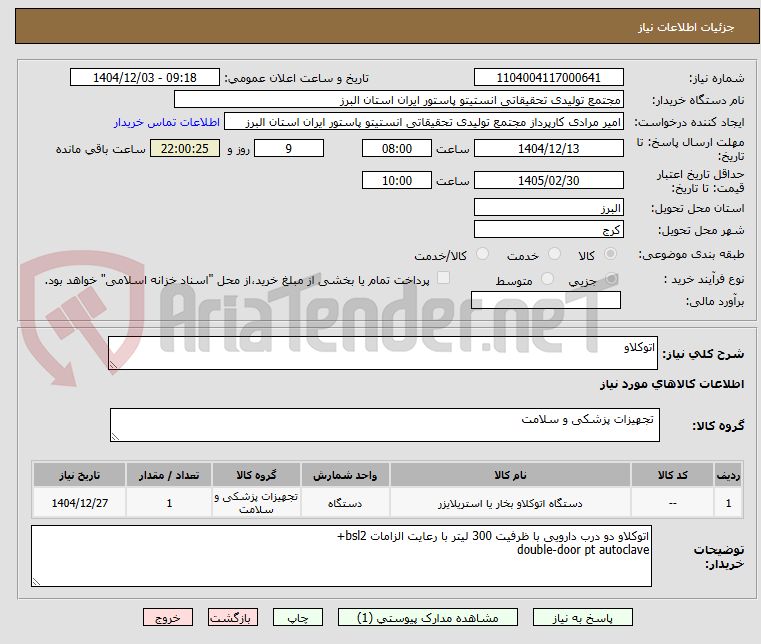Viewport: 761px width, 644px height.
Task: Click the شرح کلی نیاز textarea اتوکلاو
Action: coord(382,353)
